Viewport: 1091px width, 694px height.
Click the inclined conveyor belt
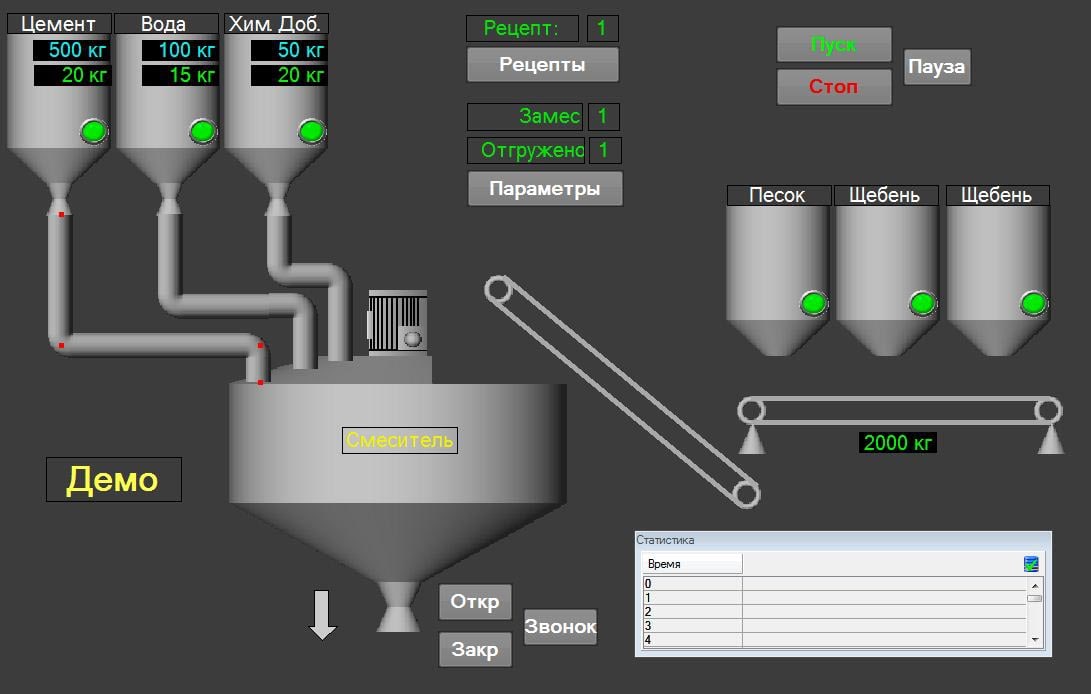[620, 391]
